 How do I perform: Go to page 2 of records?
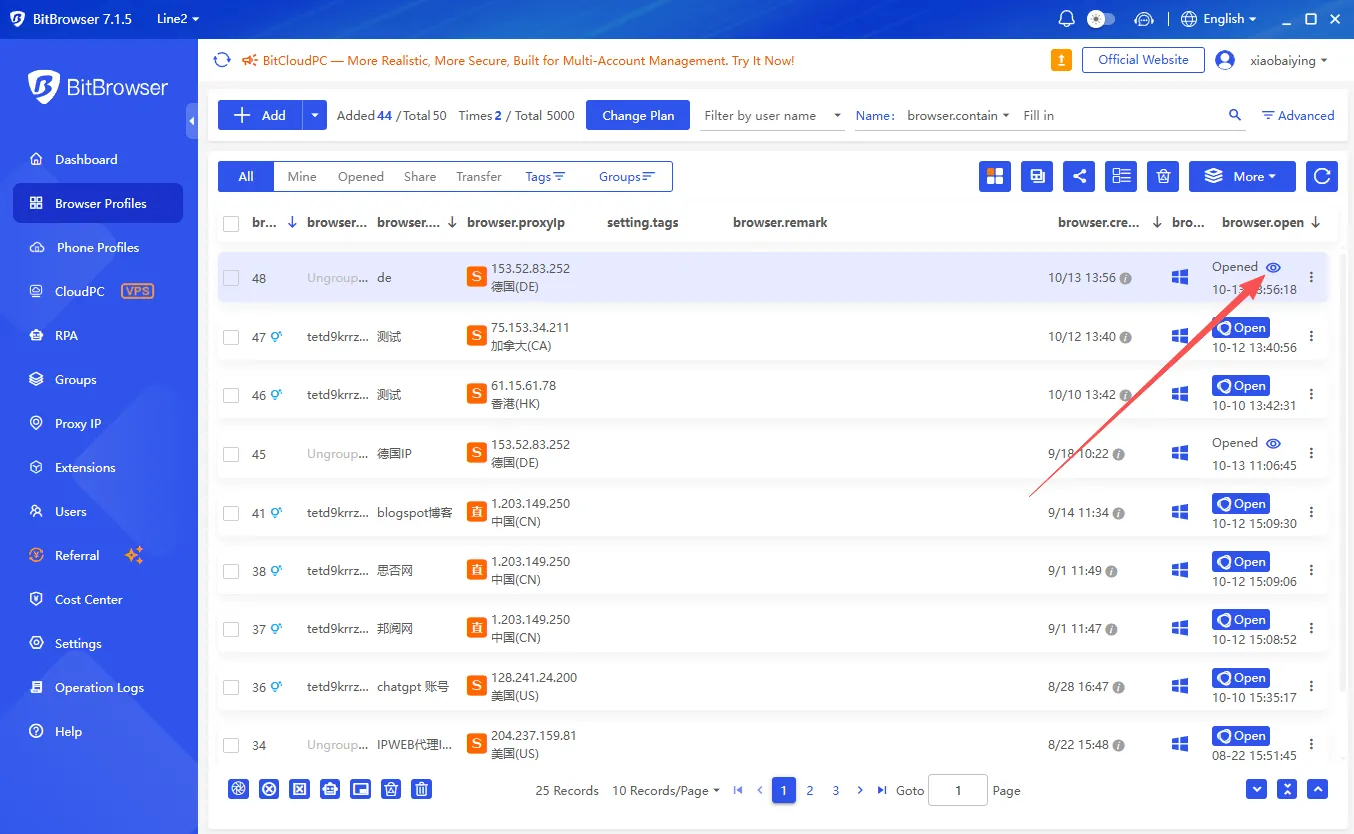(x=810, y=790)
